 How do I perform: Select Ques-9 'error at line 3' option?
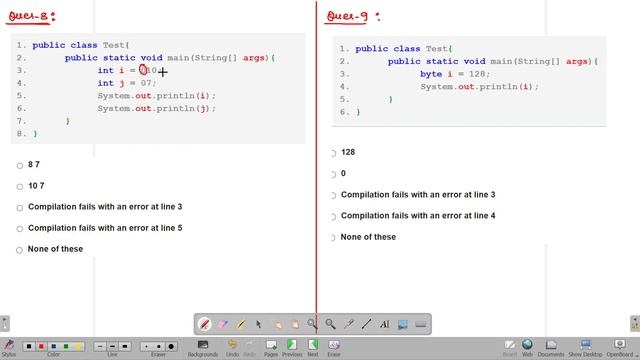pyautogui.click(x=333, y=196)
